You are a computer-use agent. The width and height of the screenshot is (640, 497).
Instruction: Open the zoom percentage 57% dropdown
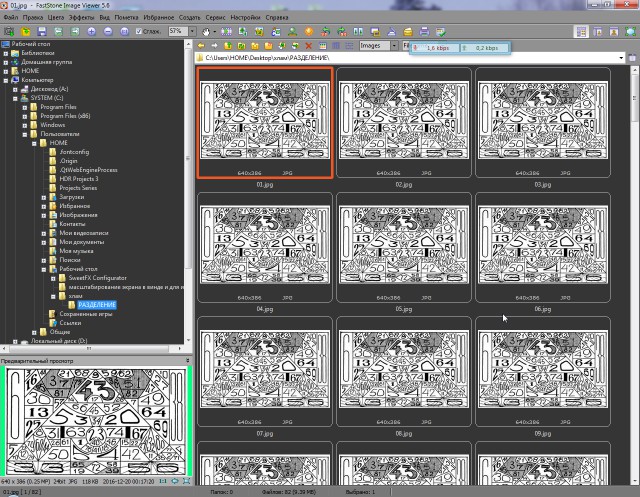click(193, 31)
